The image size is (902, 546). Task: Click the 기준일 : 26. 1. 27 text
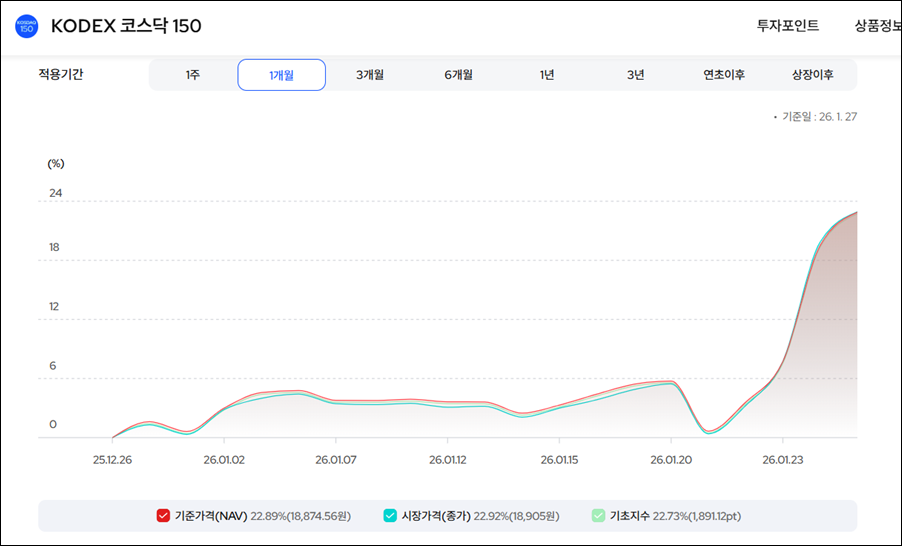point(819,117)
